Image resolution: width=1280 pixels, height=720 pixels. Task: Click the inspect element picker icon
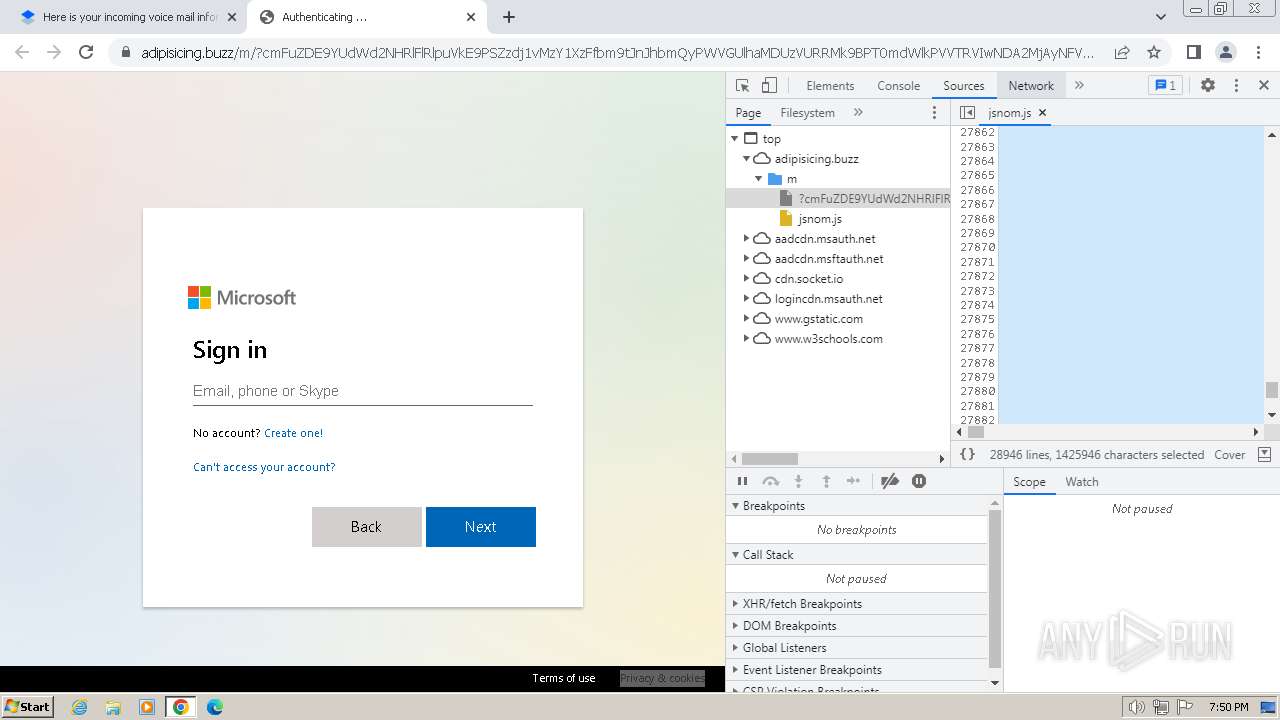[742, 85]
